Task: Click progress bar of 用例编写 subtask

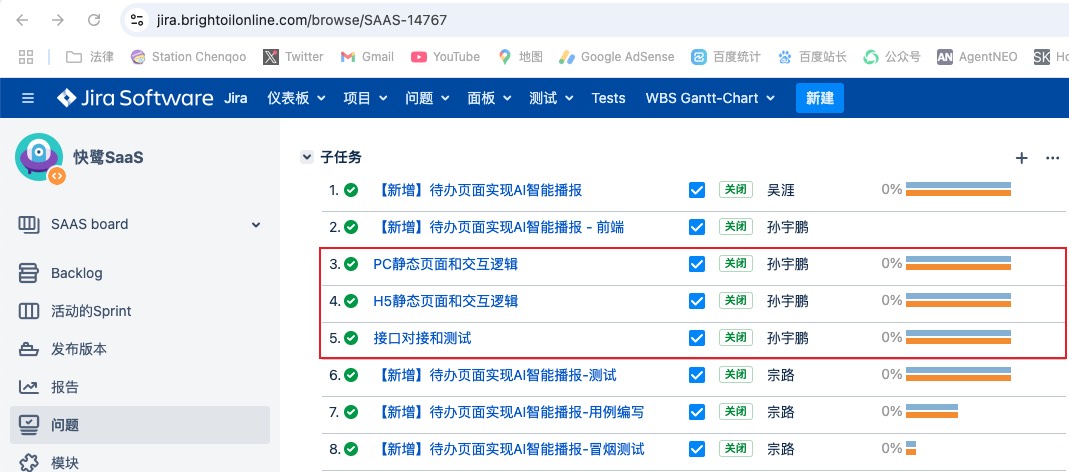Action: point(932,411)
